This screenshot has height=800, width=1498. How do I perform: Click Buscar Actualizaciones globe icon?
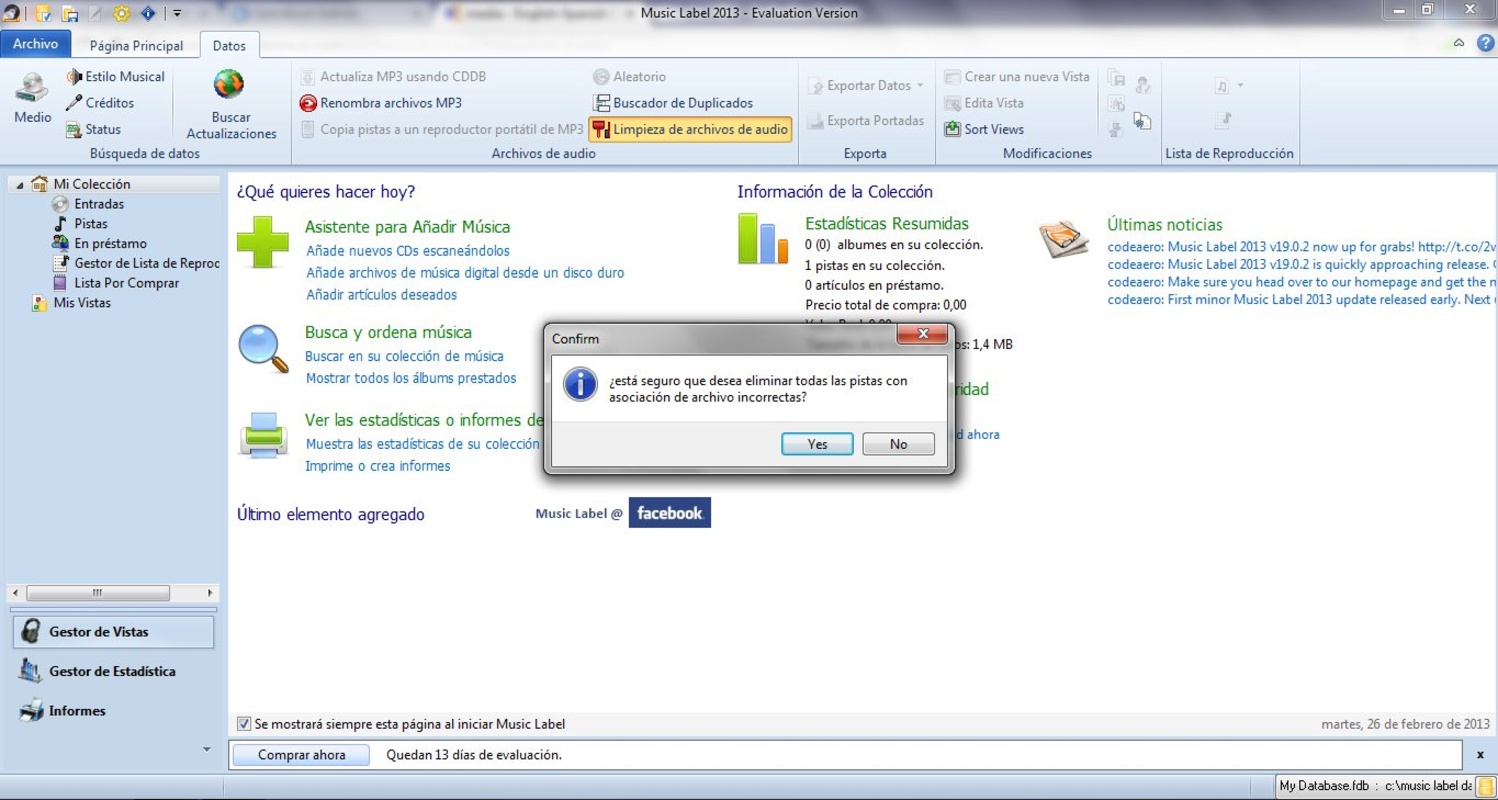point(229,86)
